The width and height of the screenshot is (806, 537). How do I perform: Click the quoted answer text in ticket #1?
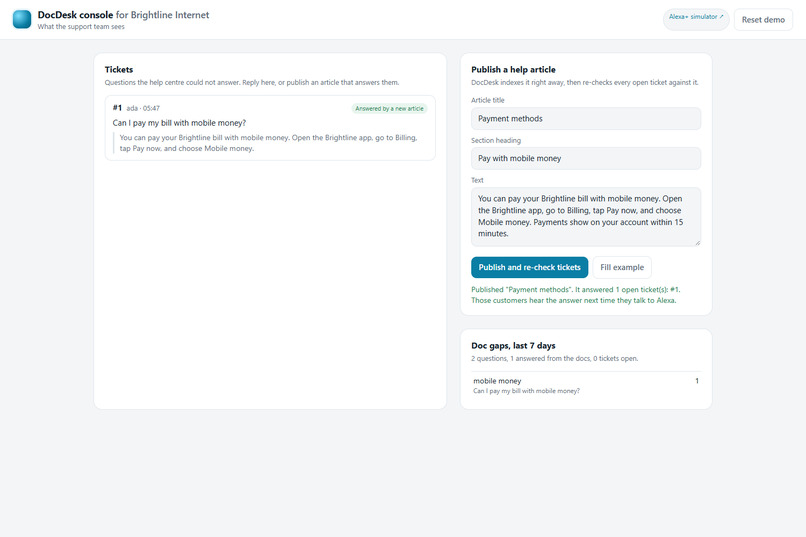tap(268, 143)
